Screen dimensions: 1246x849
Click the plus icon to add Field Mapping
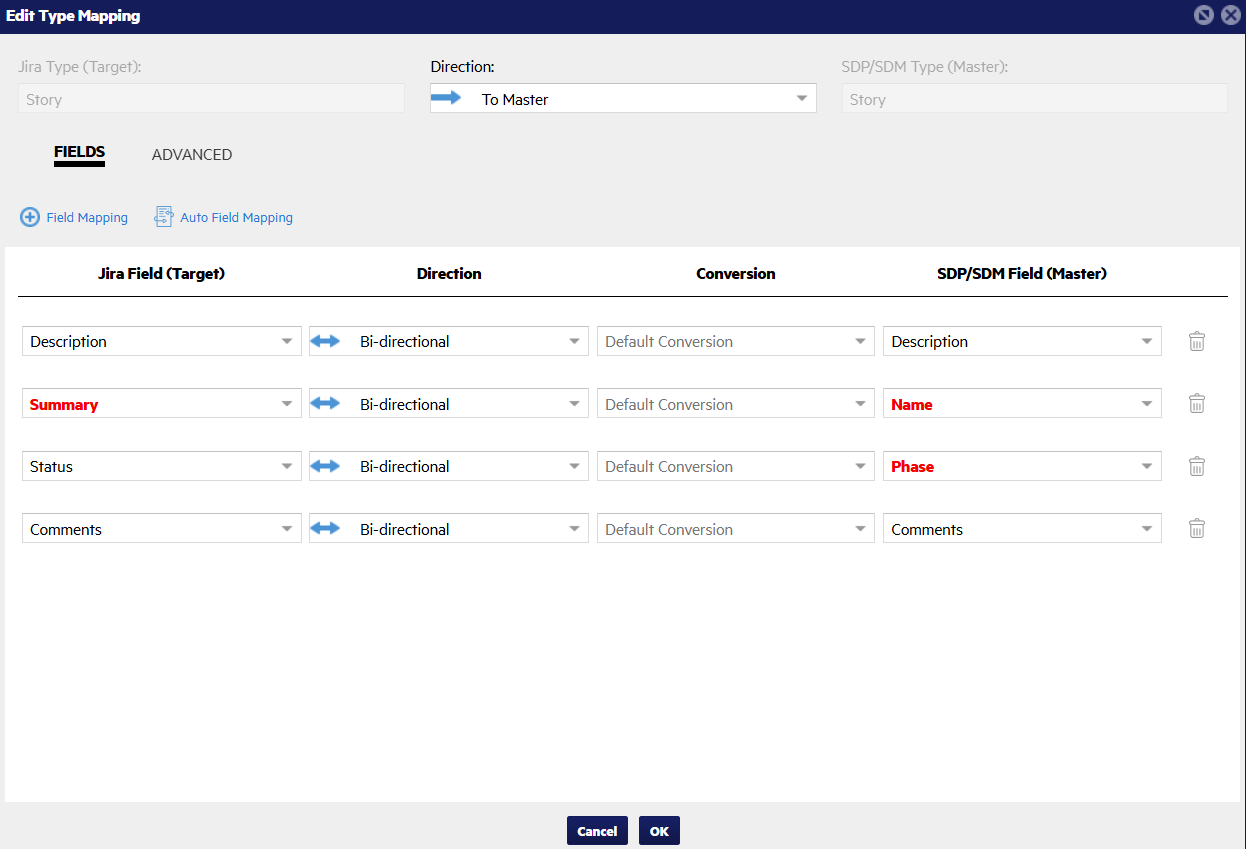(30, 217)
